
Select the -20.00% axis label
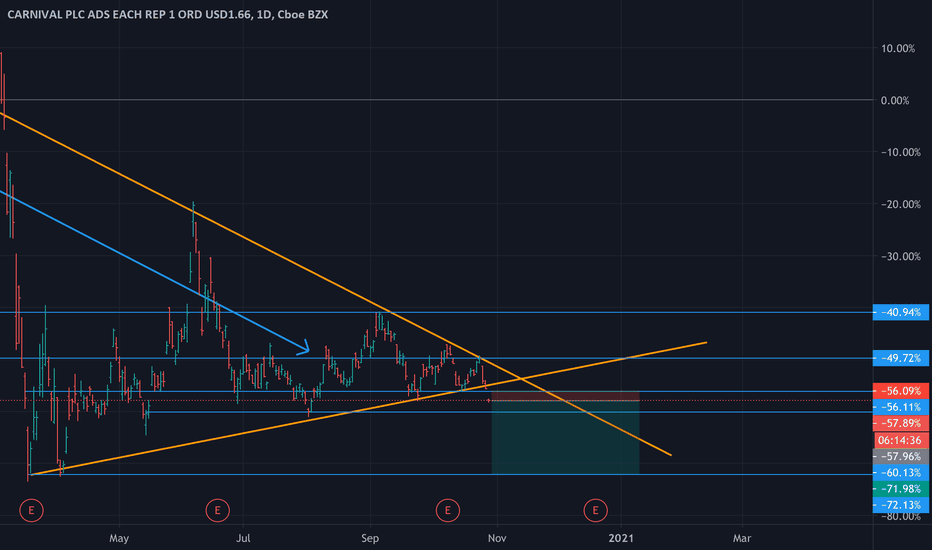point(900,204)
